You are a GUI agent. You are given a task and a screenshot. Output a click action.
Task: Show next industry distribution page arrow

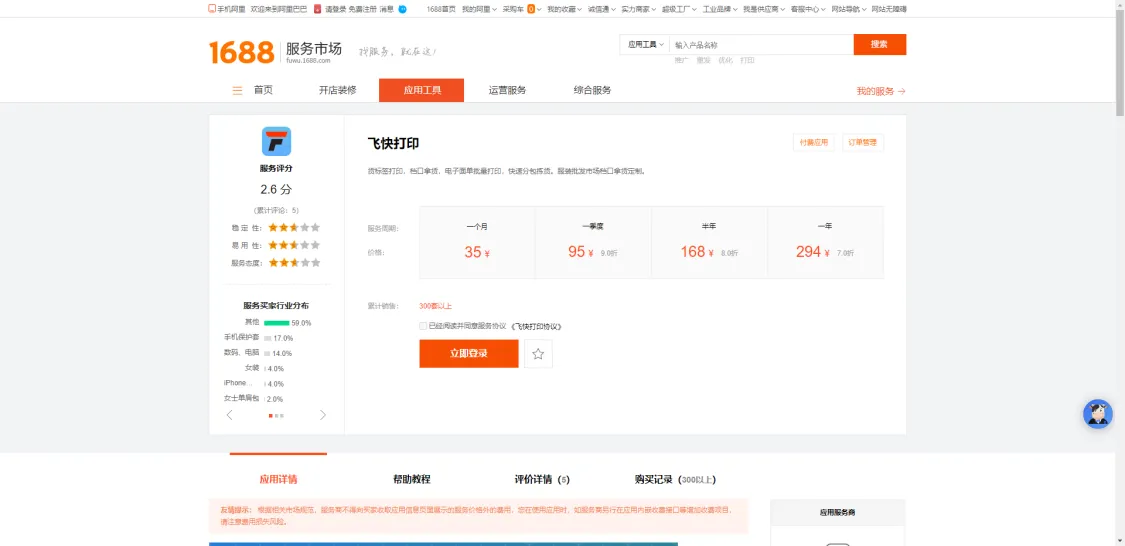323,415
